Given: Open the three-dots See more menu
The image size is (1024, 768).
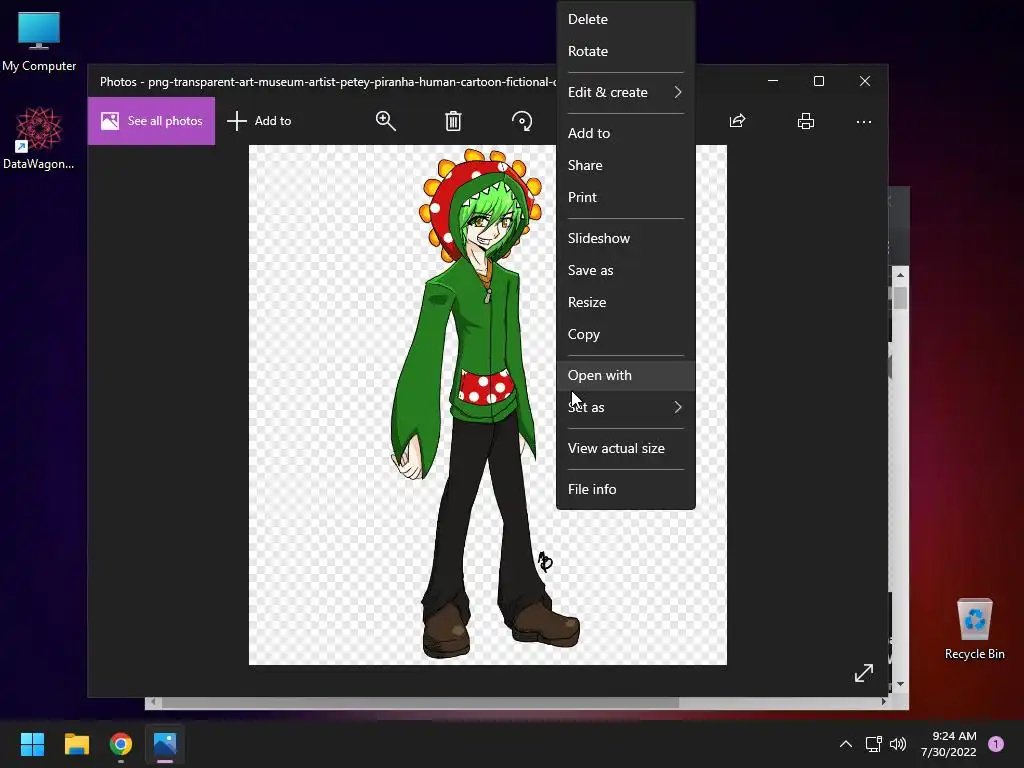Looking at the screenshot, I should coord(863,121).
